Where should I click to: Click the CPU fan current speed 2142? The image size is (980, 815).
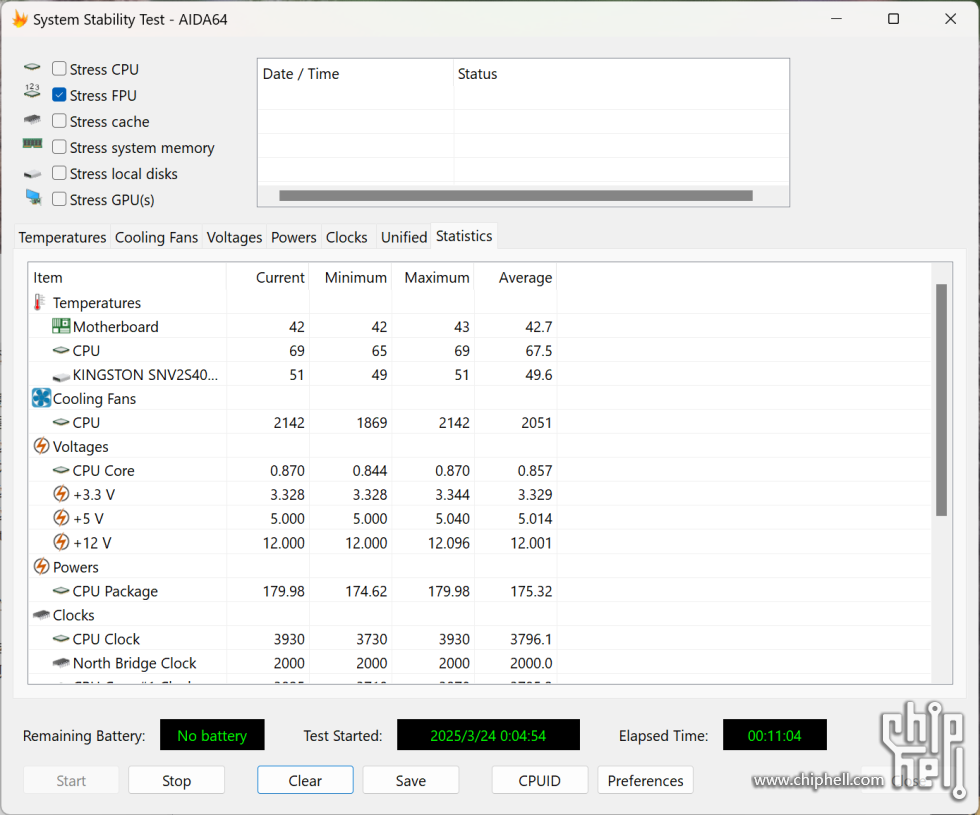(x=289, y=423)
